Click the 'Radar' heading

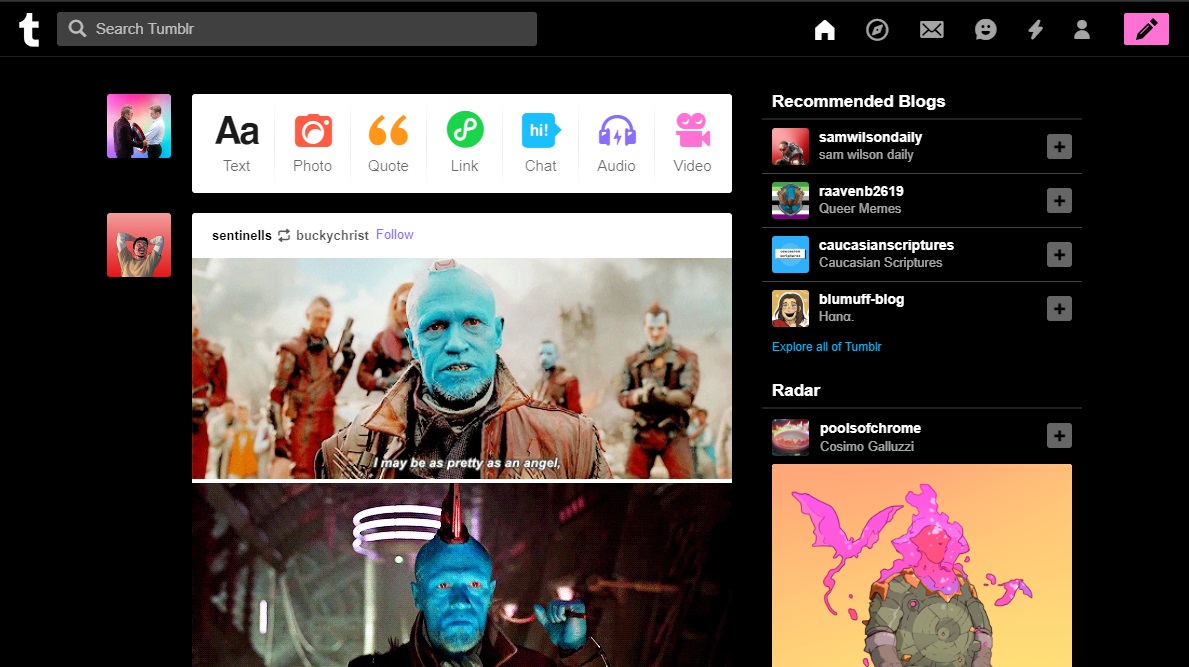(x=796, y=390)
